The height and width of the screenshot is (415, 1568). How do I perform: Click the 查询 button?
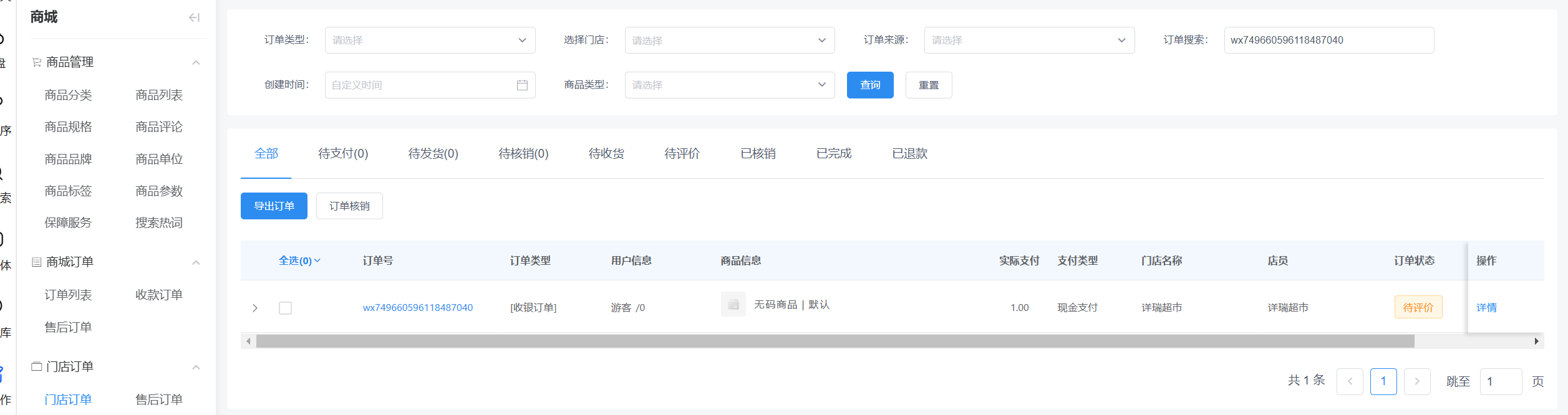tap(870, 85)
